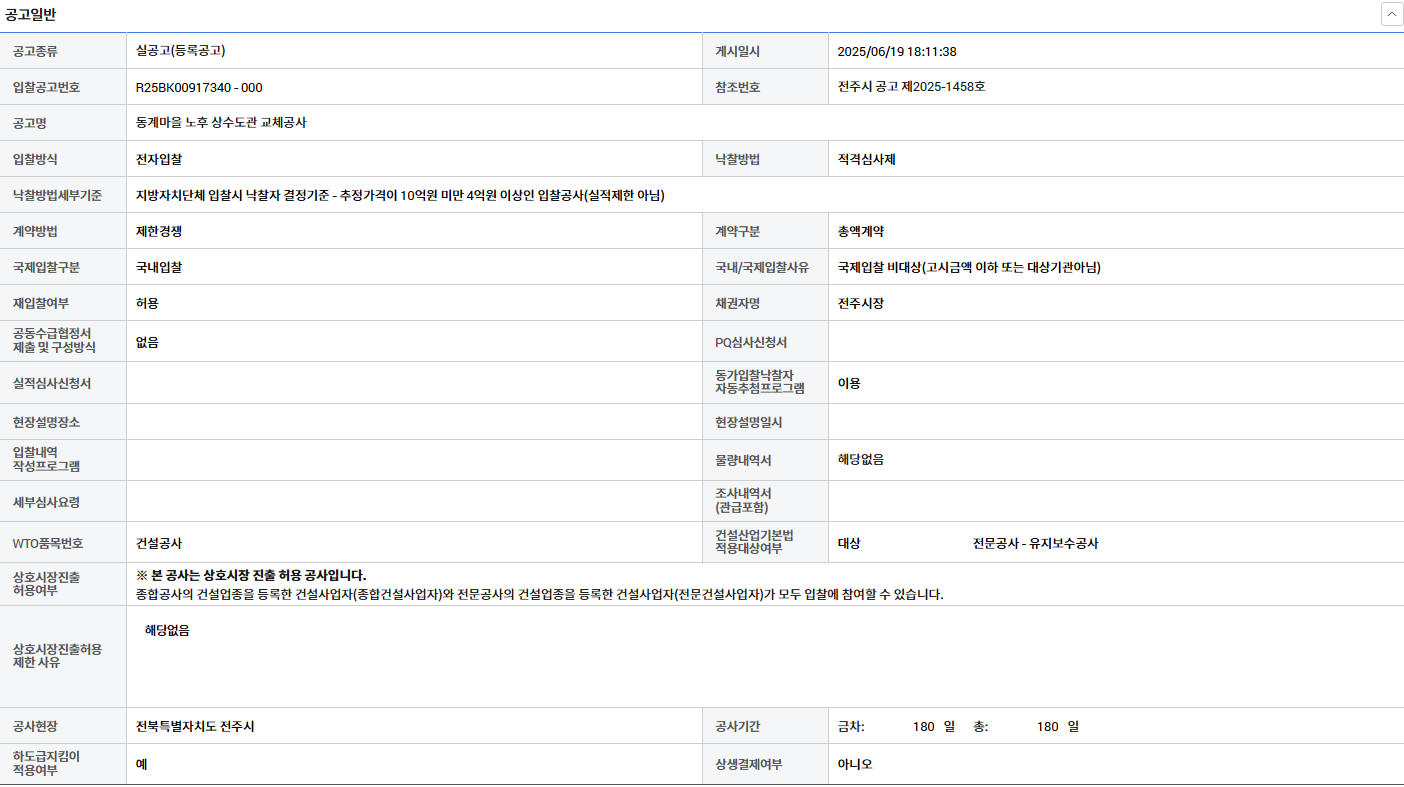Select bid notice number R25BK00917340 - 000
The height and width of the screenshot is (787, 1404).
point(199,87)
